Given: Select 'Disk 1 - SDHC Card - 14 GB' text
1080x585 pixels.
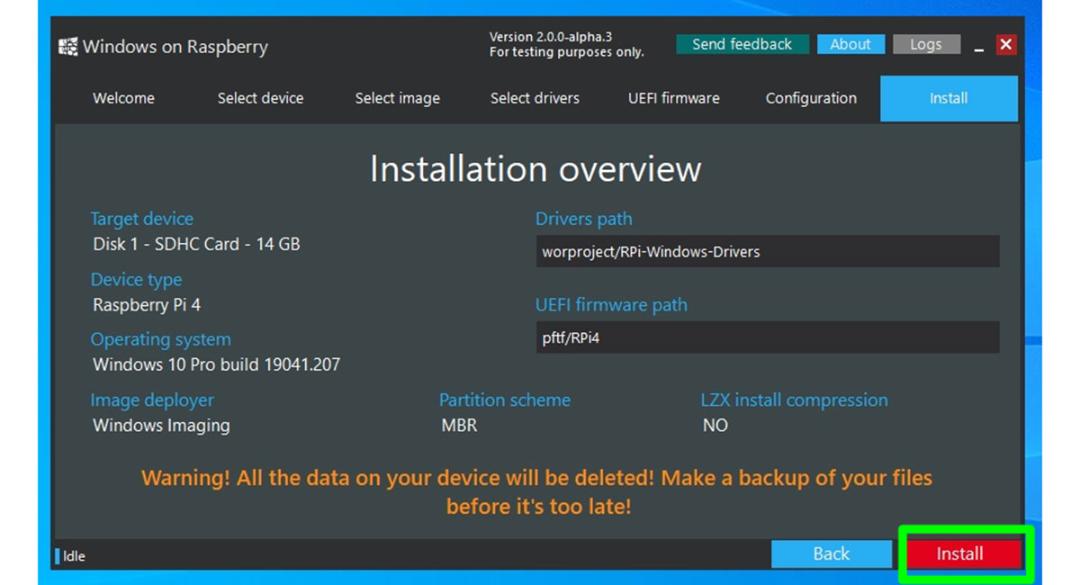Looking at the screenshot, I should 196,244.
